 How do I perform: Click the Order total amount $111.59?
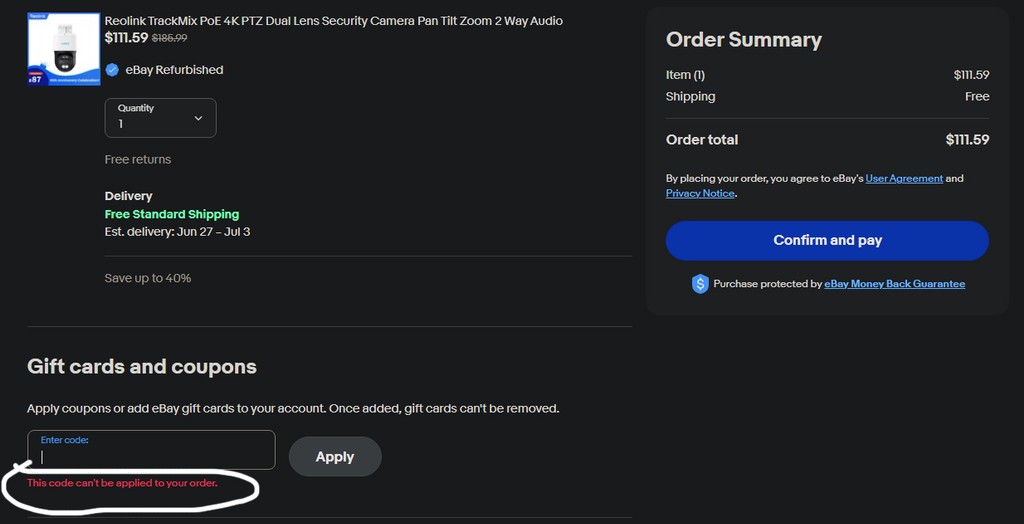tap(967, 140)
